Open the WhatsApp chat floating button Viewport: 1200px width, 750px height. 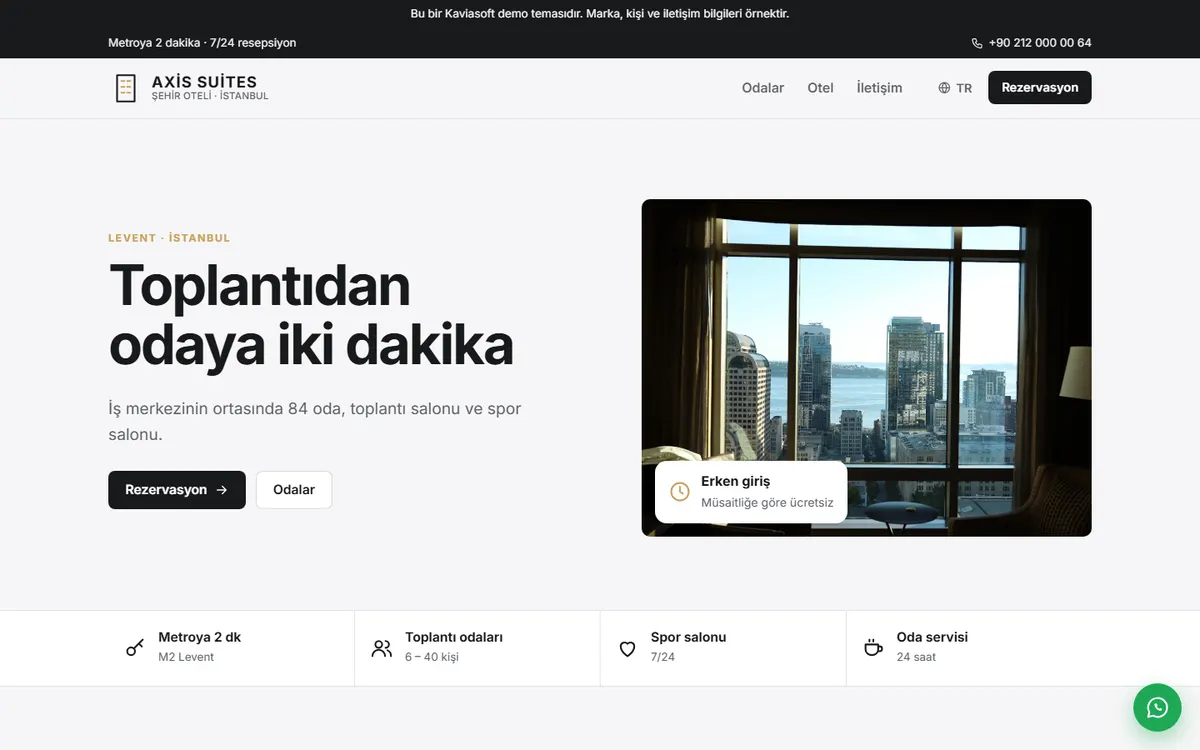(x=1157, y=707)
